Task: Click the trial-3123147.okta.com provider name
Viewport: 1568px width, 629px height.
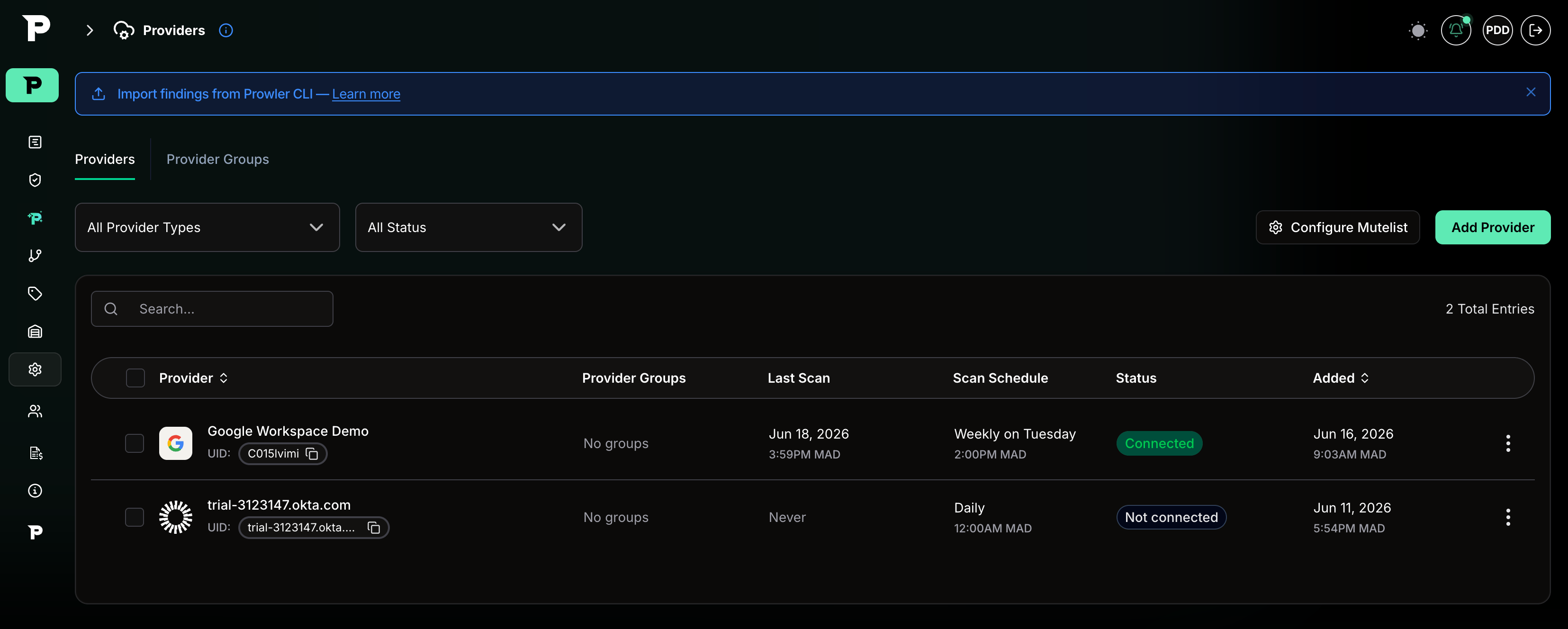Action: pyautogui.click(x=279, y=505)
